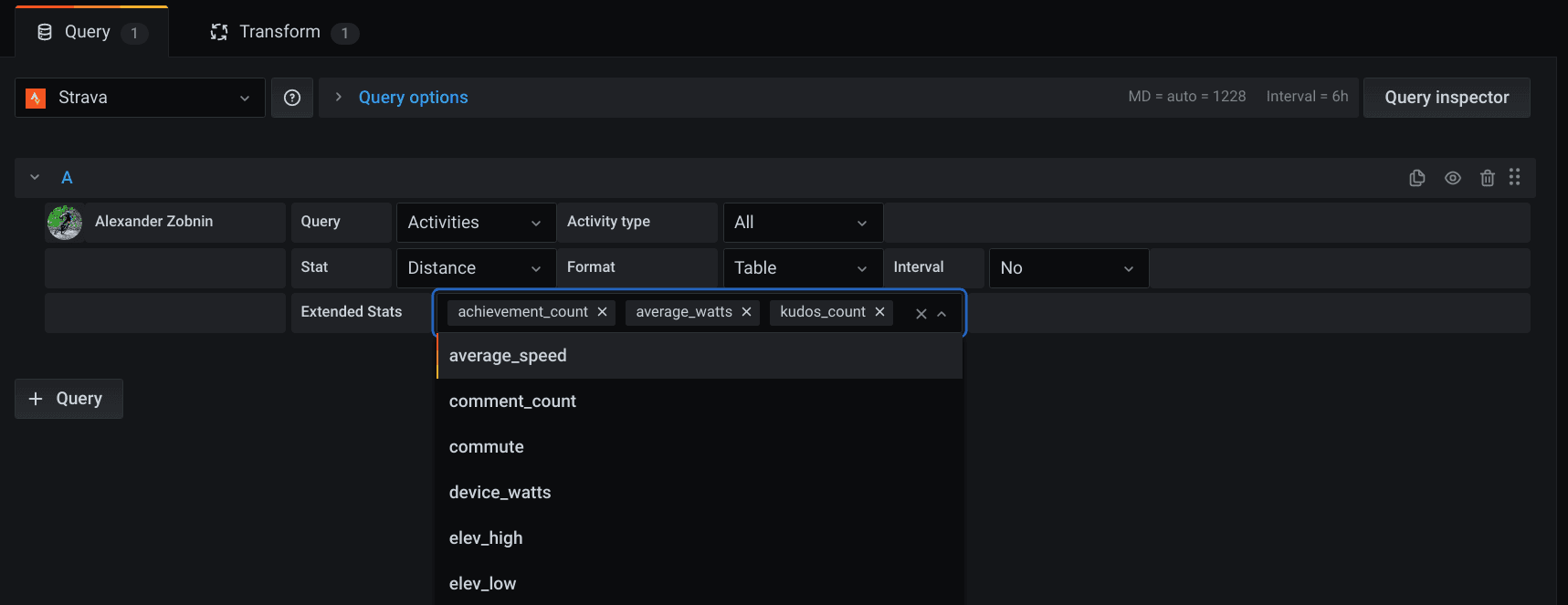The width and height of the screenshot is (1568, 605).
Task: Click the drag handle for query A
Action: tap(1515, 177)
